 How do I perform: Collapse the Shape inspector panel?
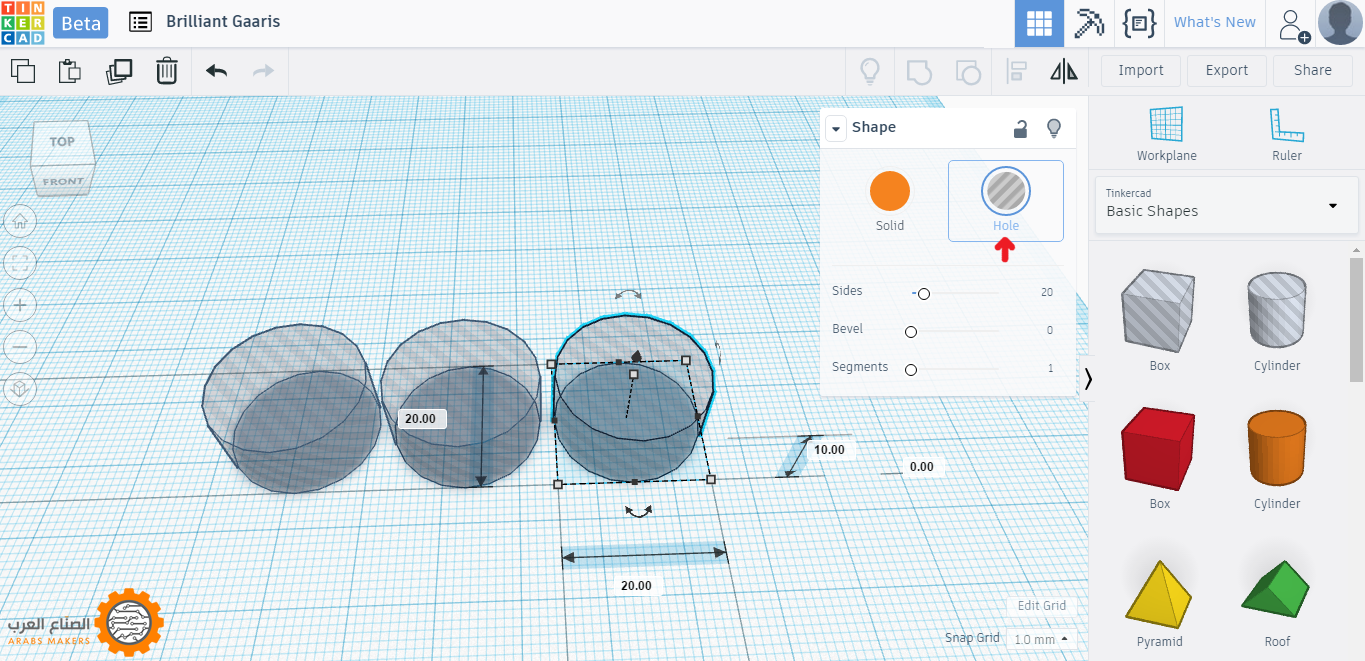[836, 128]
